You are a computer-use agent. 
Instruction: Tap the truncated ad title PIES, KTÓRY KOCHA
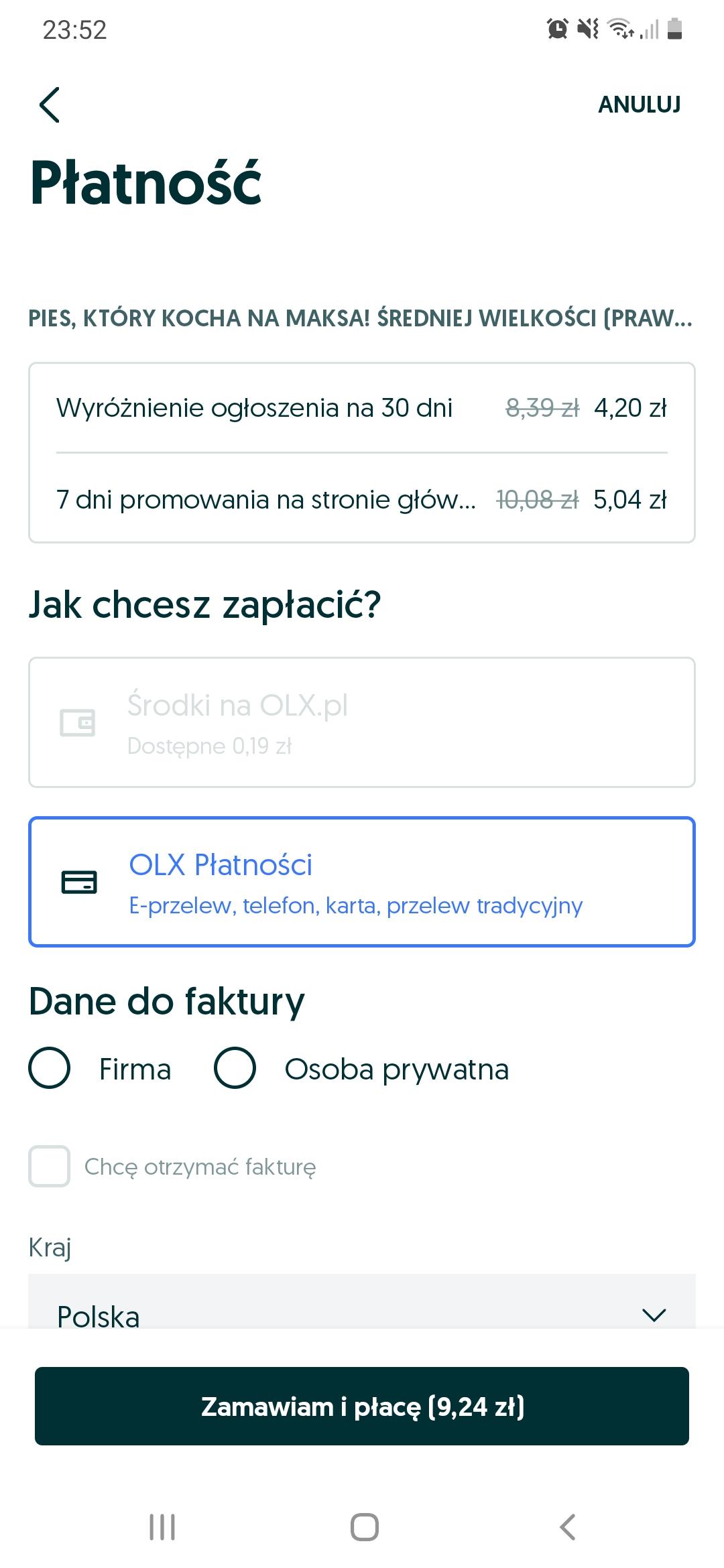pyautogui.click(x=361, y=318)
